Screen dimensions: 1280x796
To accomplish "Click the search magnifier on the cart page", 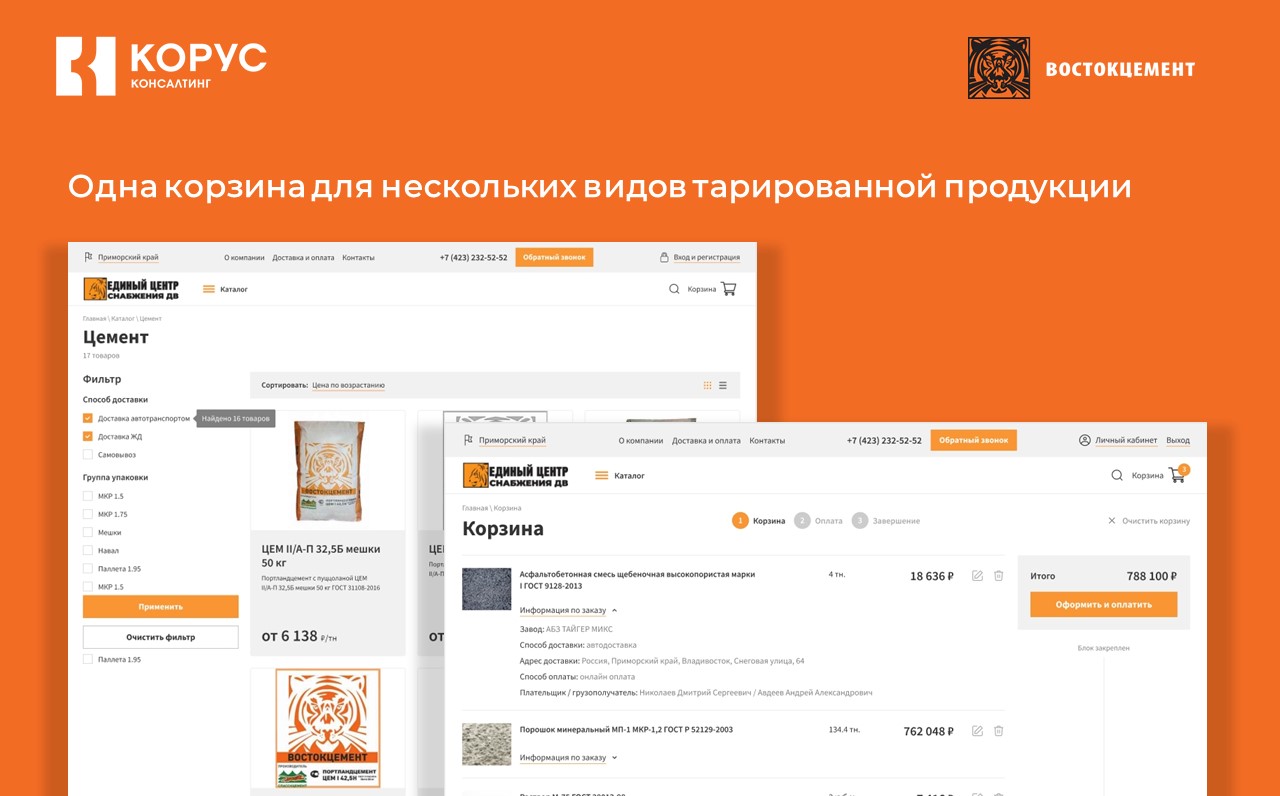I will tap(1117, 475).
